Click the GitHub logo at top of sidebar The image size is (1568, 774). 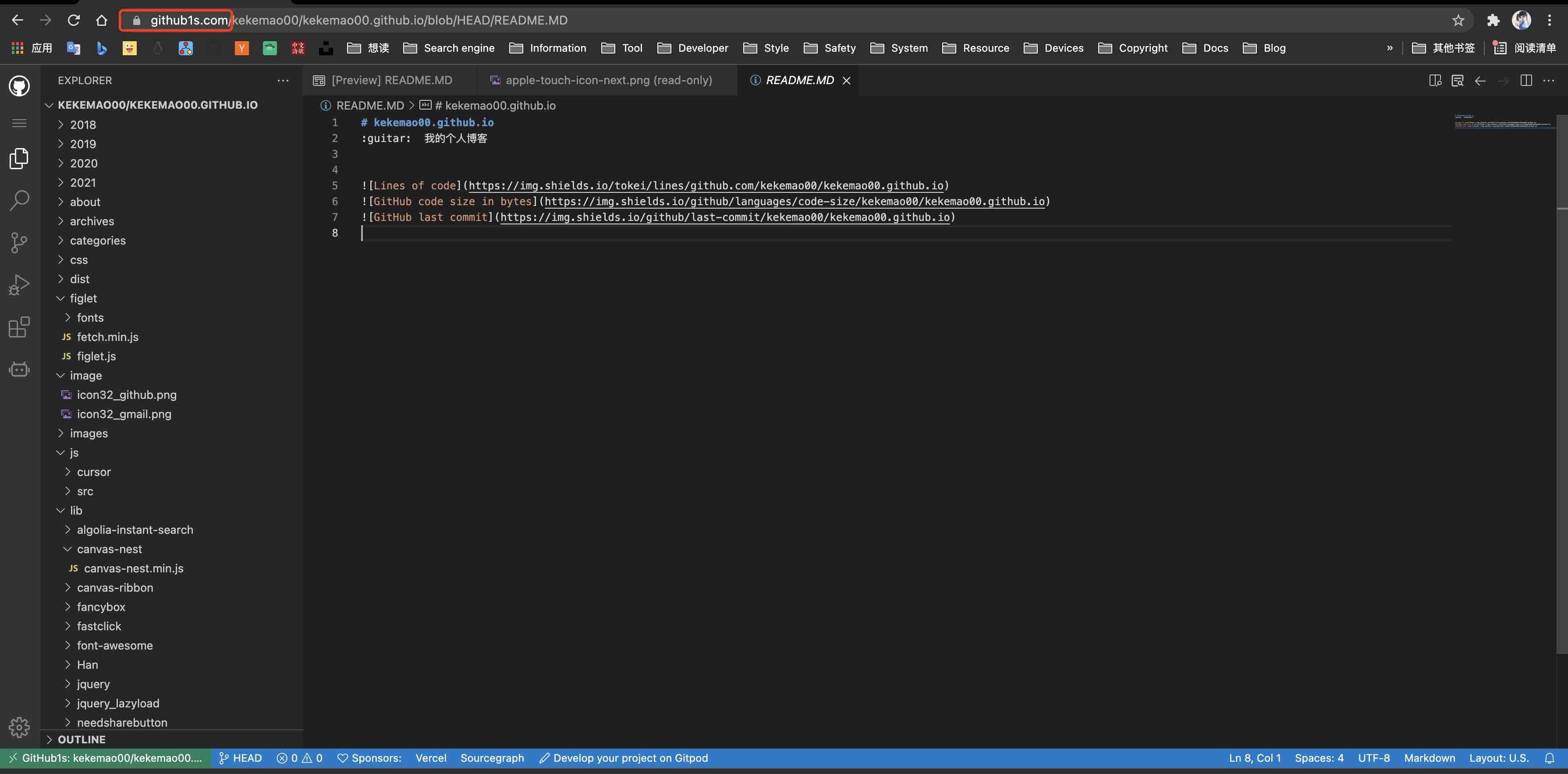coord(19,86)
